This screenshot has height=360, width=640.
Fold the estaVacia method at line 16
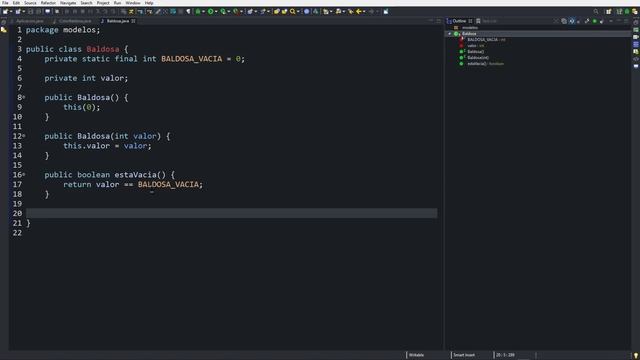[x=24, y=174]
